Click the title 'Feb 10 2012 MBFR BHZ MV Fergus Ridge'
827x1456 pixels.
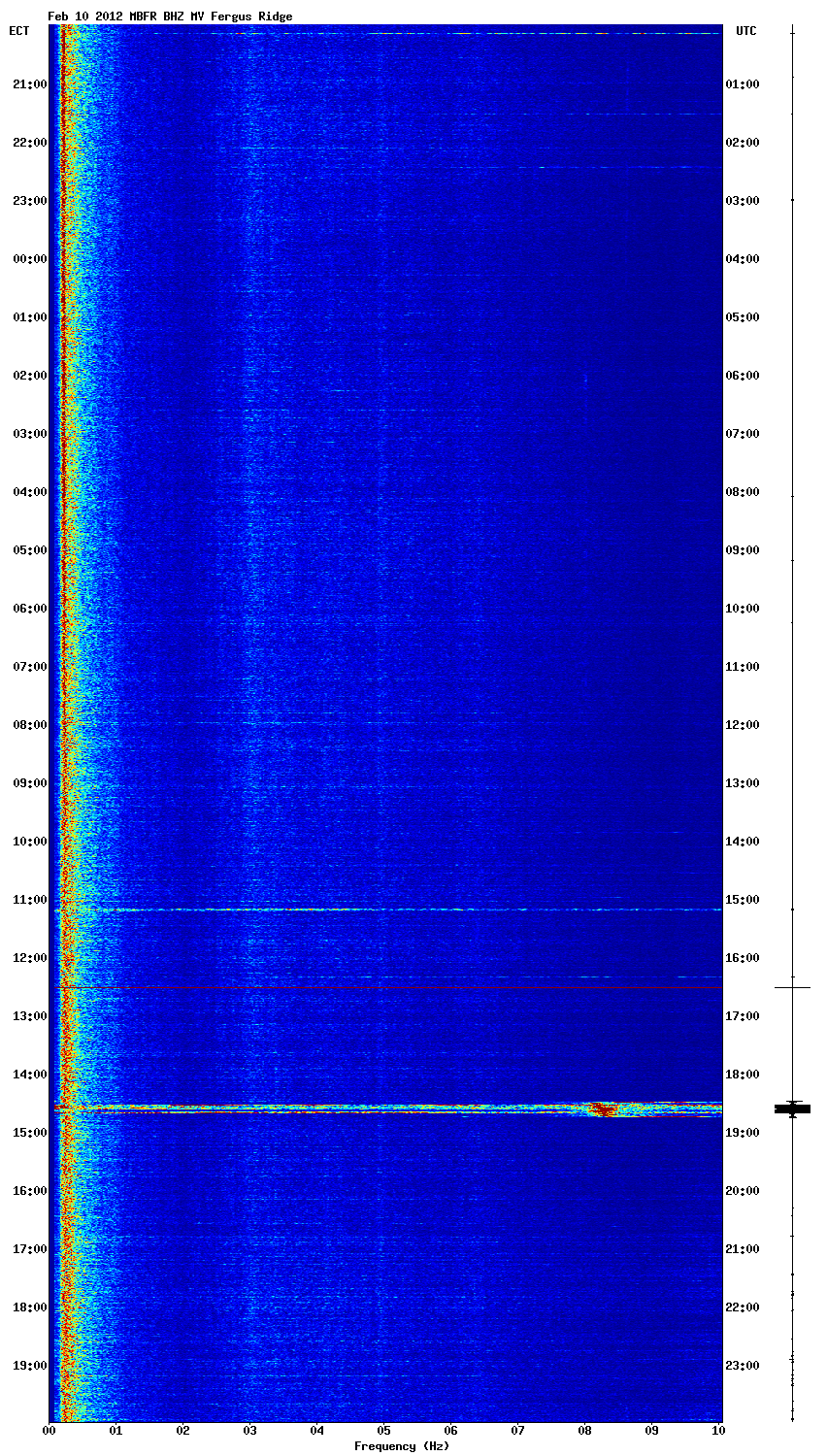170,17
